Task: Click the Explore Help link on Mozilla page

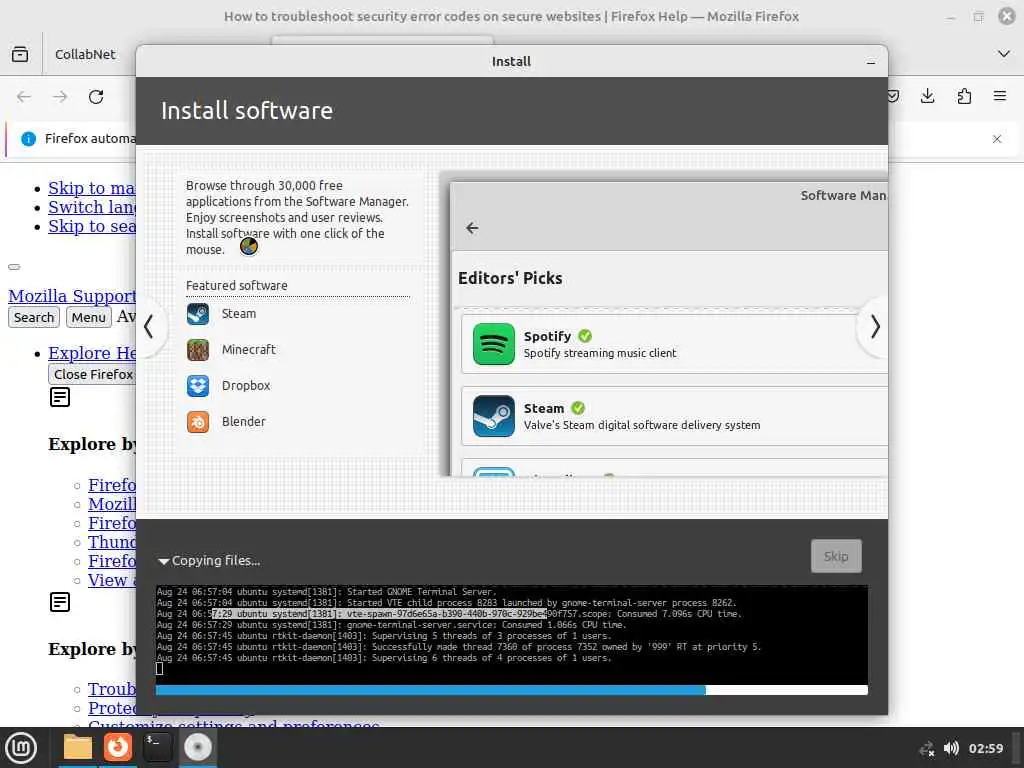Action: pyautogui.click(x=92, y=353)
